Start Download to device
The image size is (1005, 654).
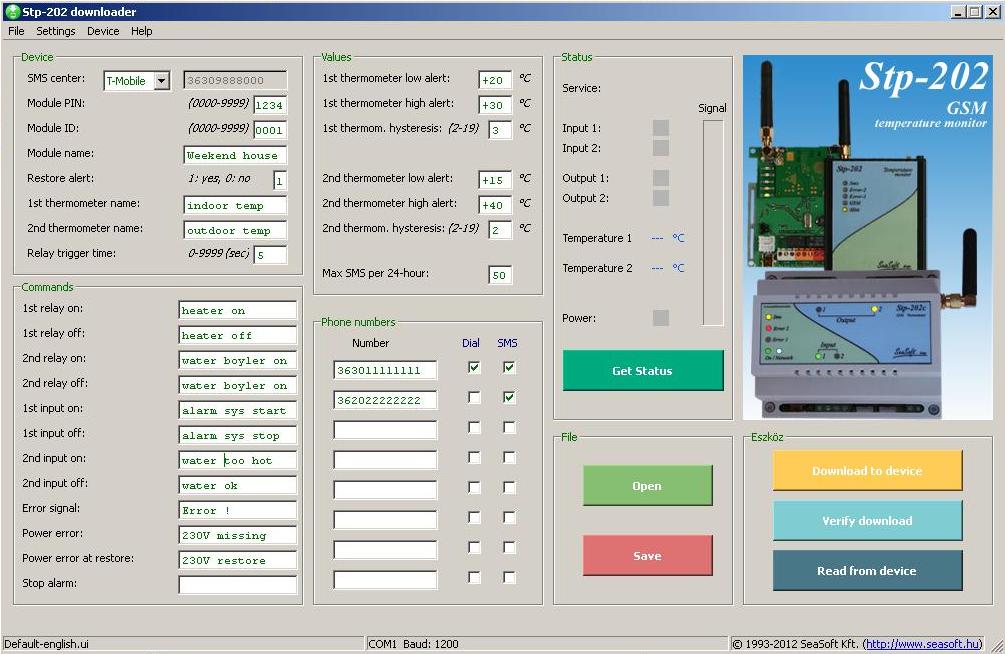[867, 471]
